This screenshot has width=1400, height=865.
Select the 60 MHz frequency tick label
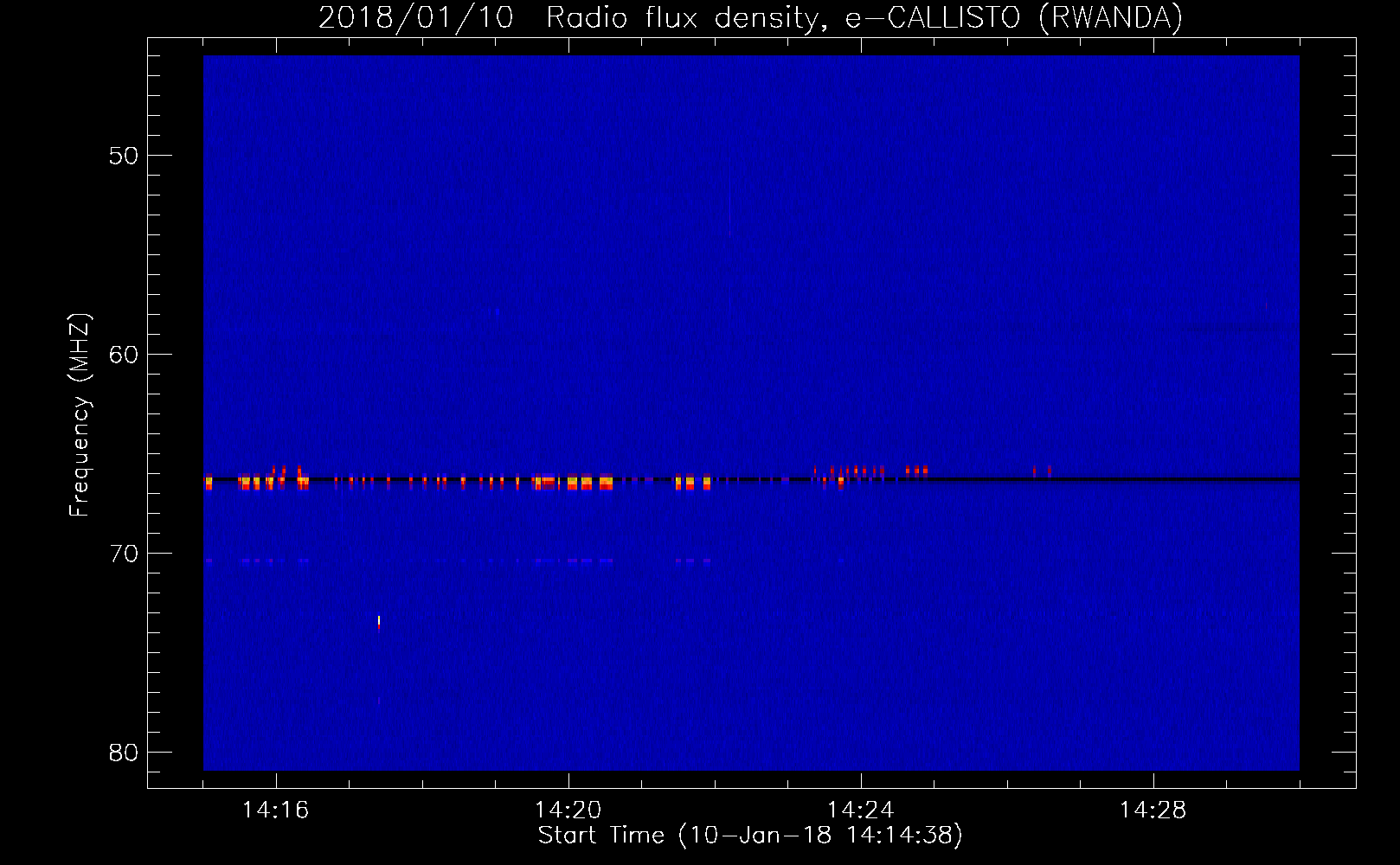[x=124, y=355]
